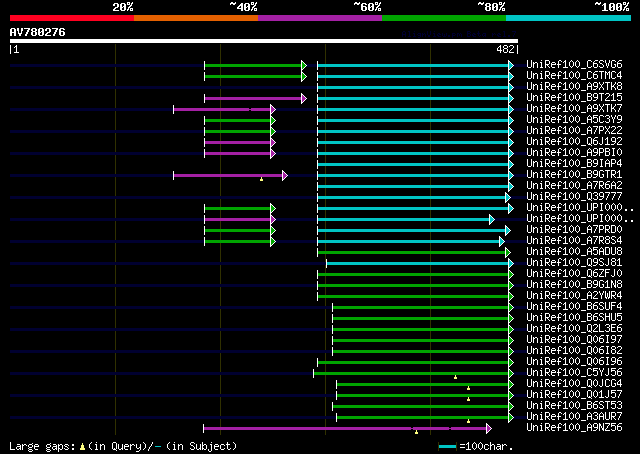Select the UniRef100_Q01J57 label
The width and height of the screenshot is (640, 454).
tap(574, 395)
